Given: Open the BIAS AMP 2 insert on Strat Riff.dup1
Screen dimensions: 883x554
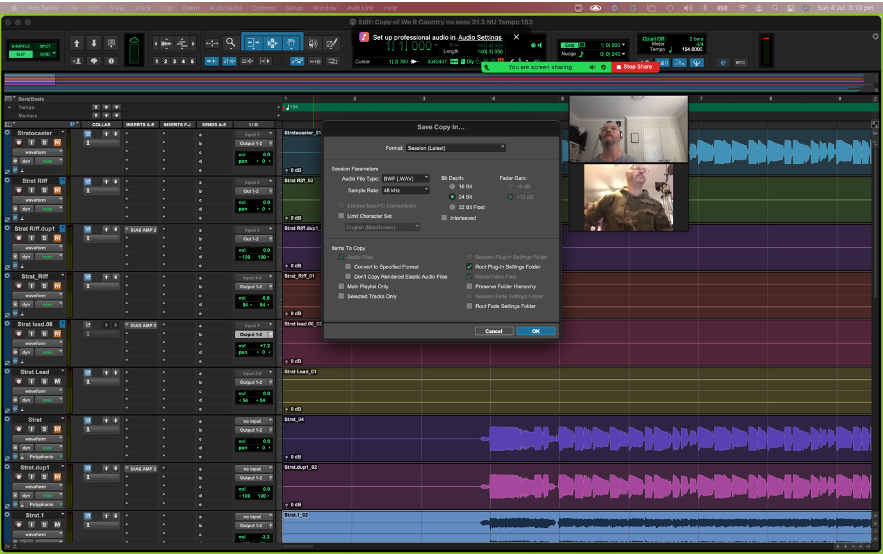Looking at the screenshot, I should (x=143, y=230).
